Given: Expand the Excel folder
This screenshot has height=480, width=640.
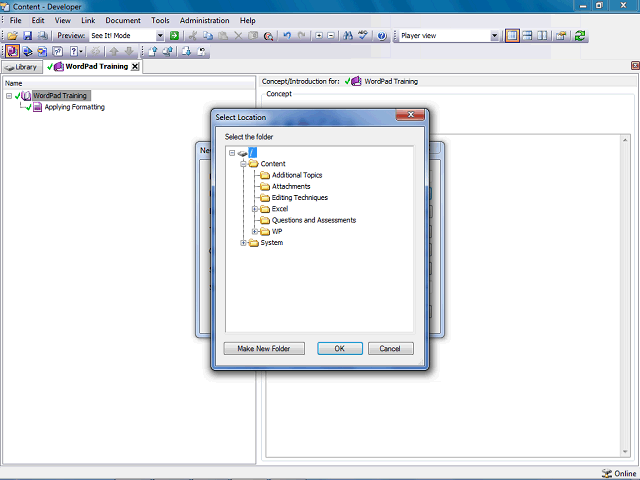Looking at the screenshot, I should pyautogui.click(x=255, y=209).
